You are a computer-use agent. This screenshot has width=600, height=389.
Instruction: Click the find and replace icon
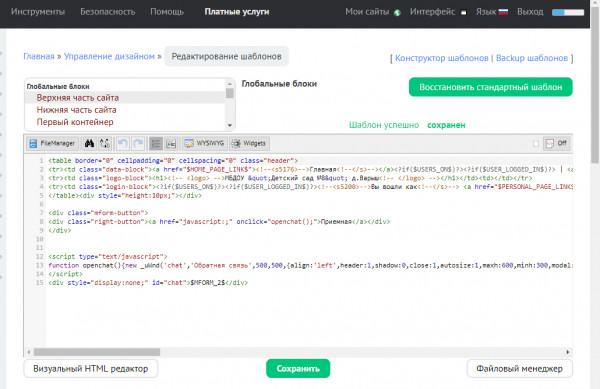(x=104, y=143)
